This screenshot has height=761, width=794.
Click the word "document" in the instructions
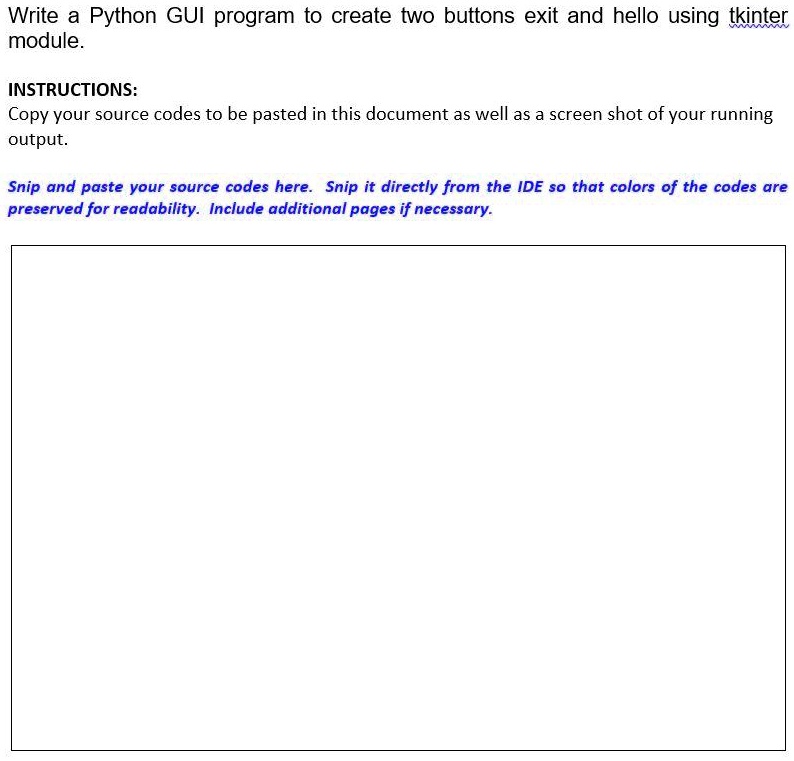click(407, 114)
